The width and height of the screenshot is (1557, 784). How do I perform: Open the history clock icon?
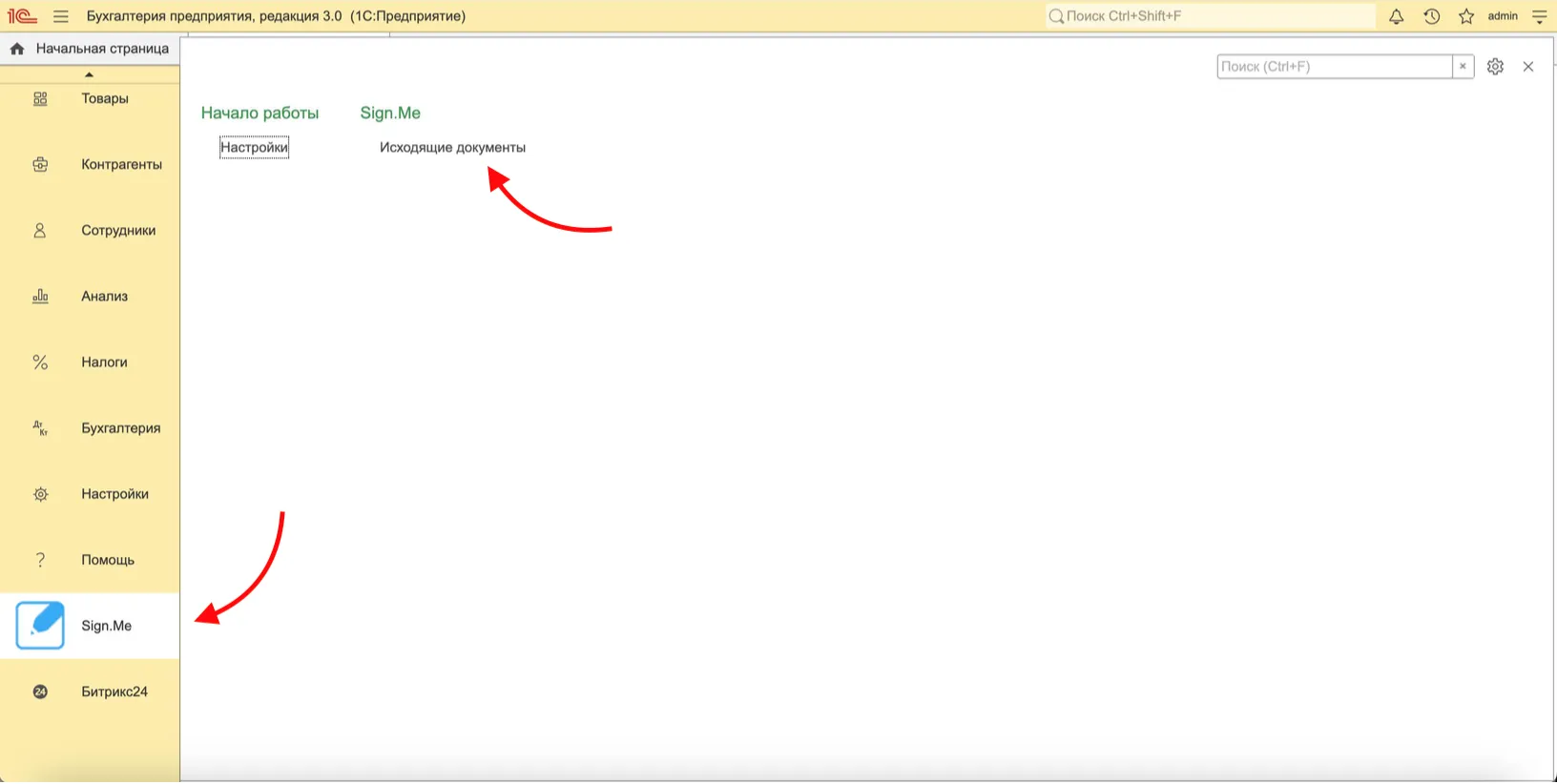pos(1431,16)
